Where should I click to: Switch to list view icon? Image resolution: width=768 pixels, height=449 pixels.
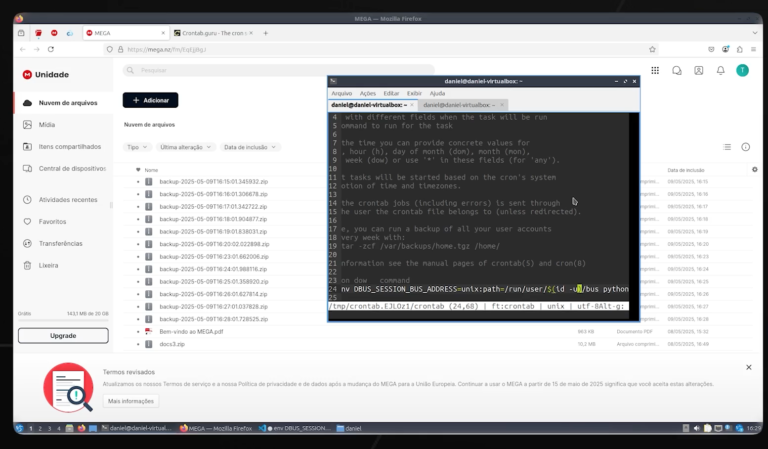point(727,147)
